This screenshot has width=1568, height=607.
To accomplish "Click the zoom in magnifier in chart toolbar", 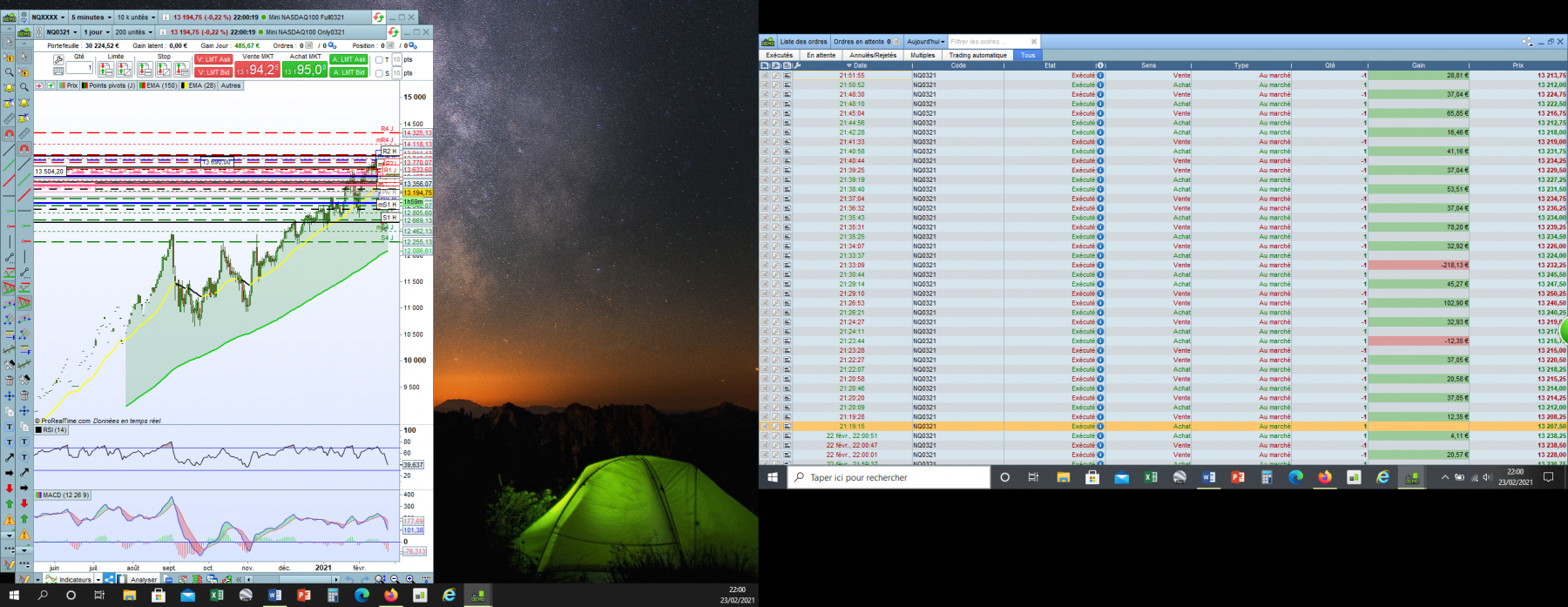I will pyautogui.click(x=409, y=579).
